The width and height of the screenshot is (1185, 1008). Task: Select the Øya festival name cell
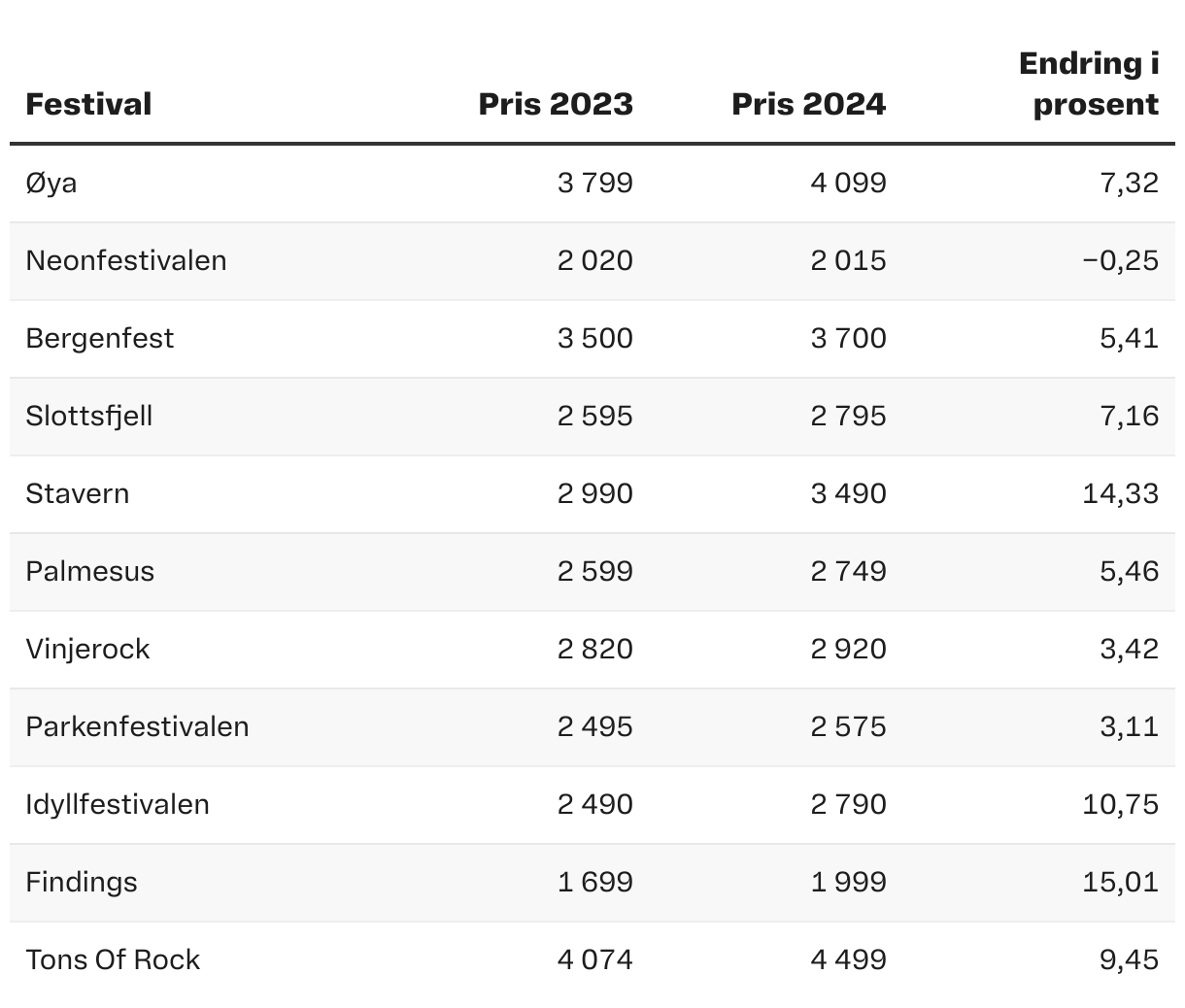pos(51,183)
